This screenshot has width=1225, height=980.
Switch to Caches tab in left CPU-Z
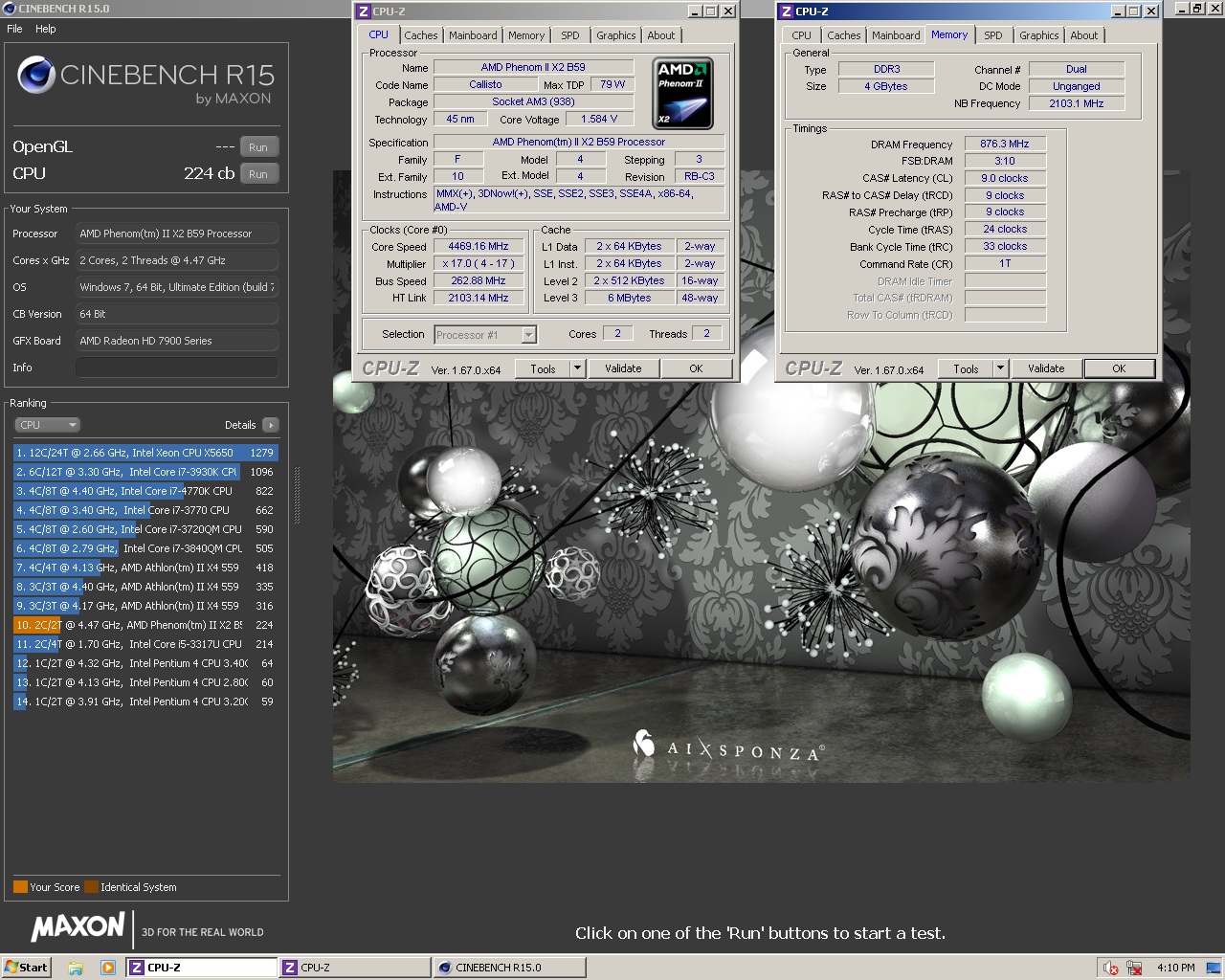(x=420, y=35)
